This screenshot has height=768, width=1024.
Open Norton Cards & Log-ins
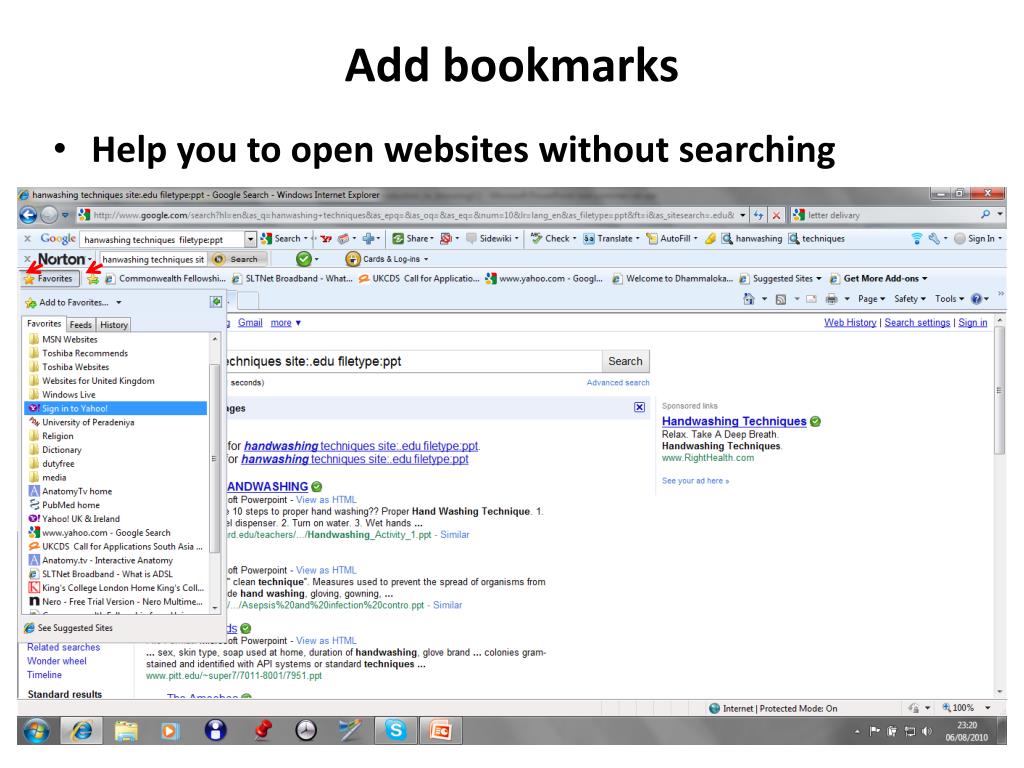coord(387,259)
